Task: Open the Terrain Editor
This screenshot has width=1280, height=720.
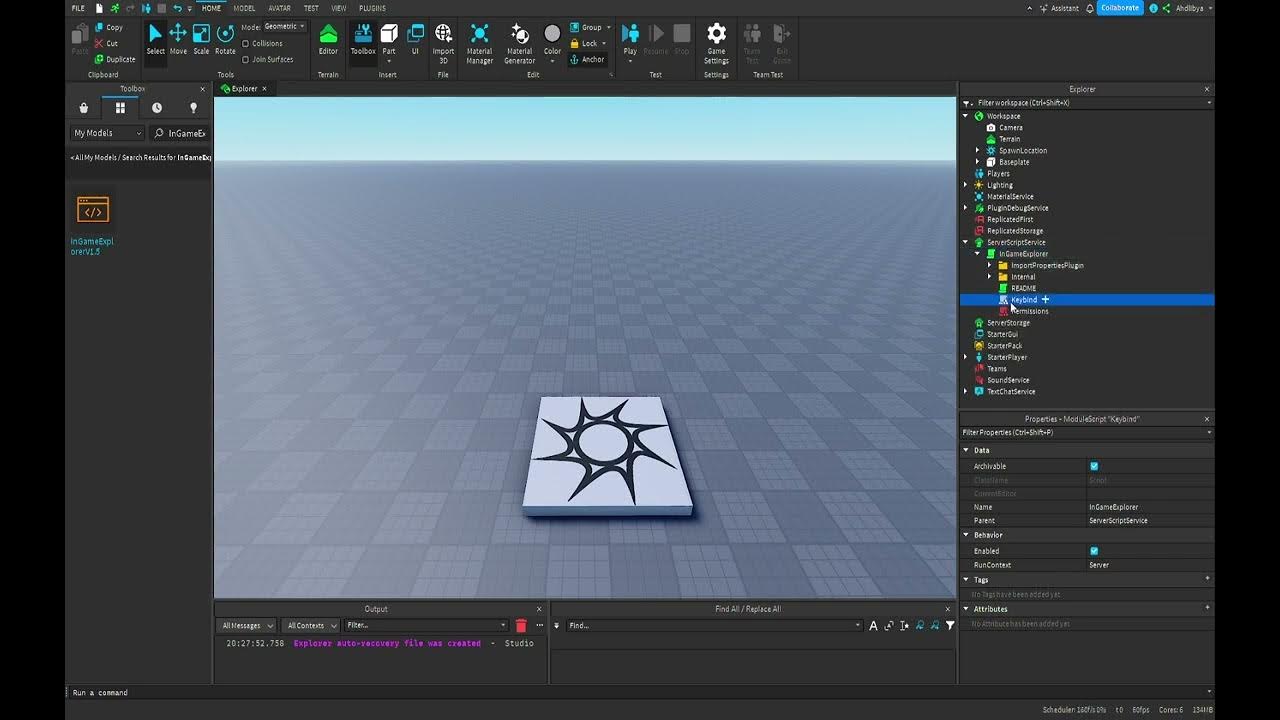Action: [328, 40]
